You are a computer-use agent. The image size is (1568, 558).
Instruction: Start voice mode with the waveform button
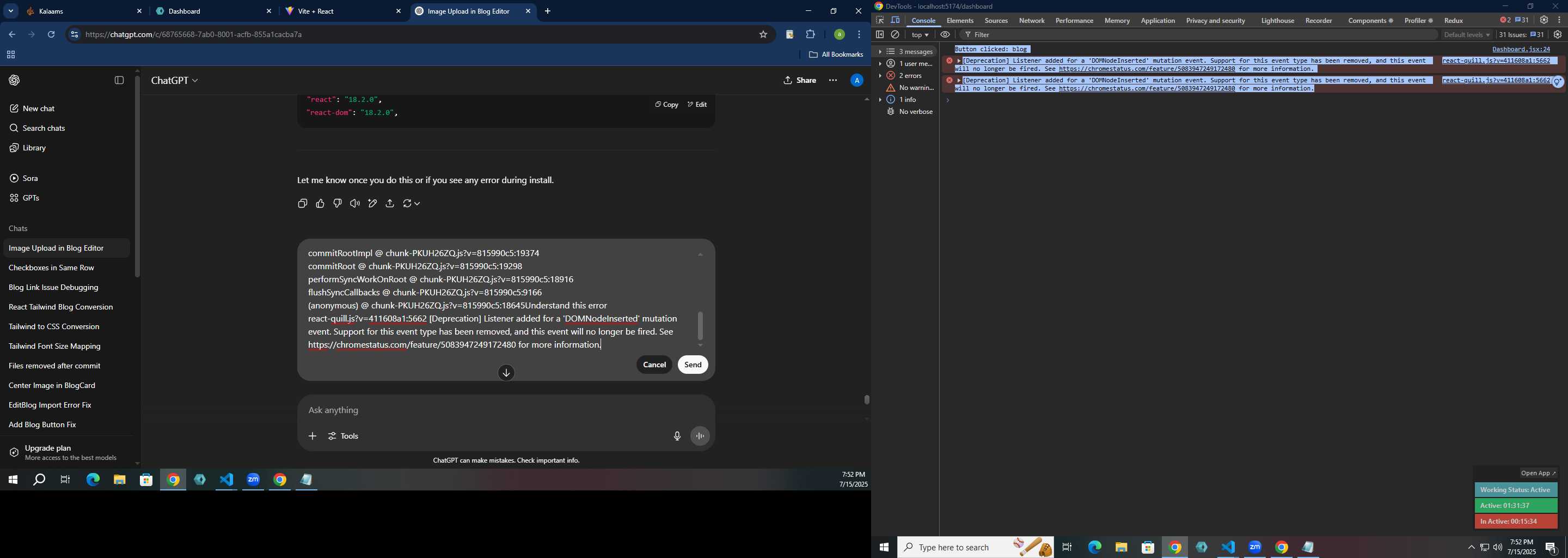(700, 436)
